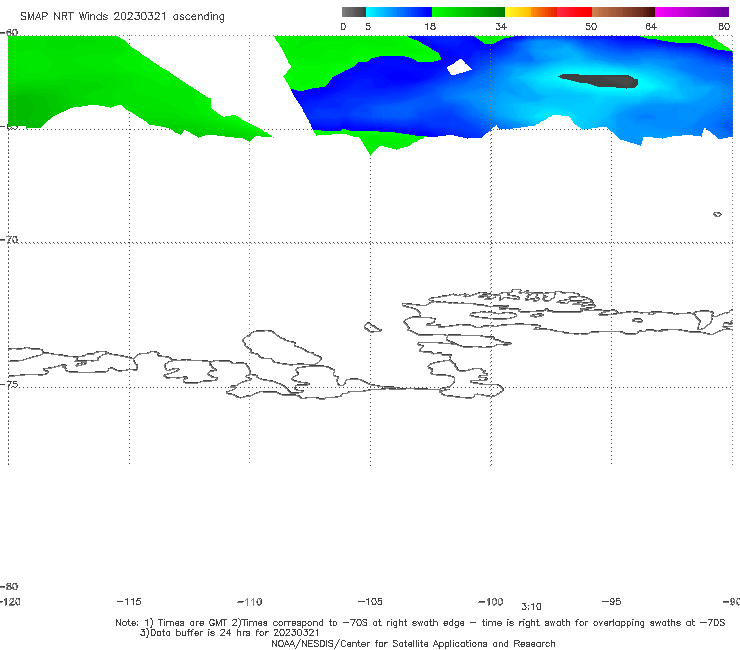Click the longitude label '-105'

tap(370, 602)
